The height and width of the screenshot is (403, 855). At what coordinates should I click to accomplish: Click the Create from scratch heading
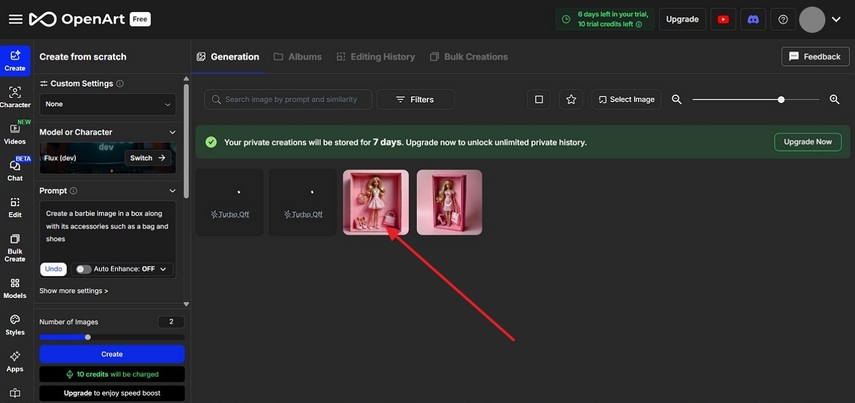(x=83, y=57)
